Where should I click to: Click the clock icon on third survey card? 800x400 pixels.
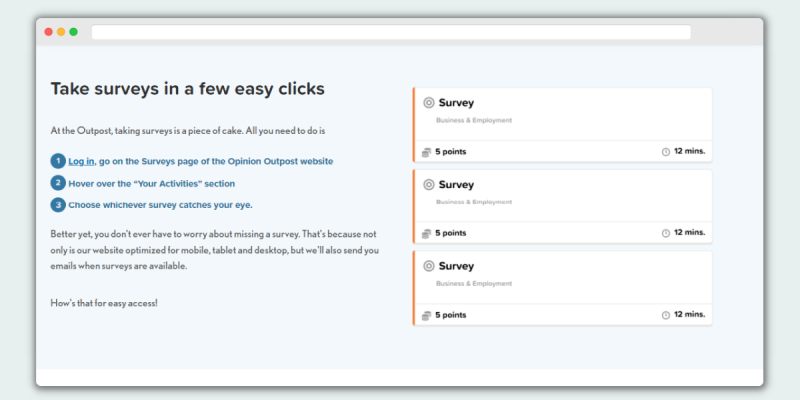click(x=666, y=315)
